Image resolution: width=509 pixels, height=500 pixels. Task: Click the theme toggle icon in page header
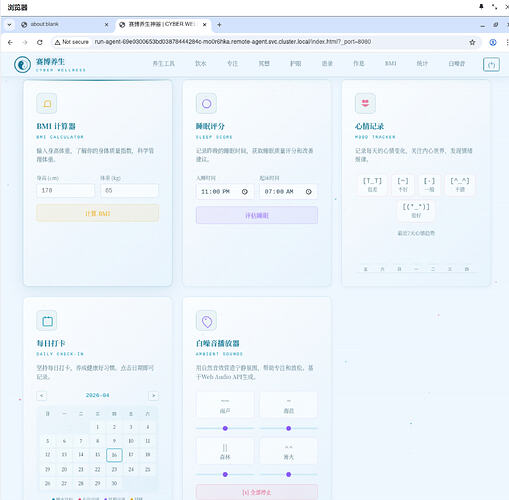tap(491, 64)
